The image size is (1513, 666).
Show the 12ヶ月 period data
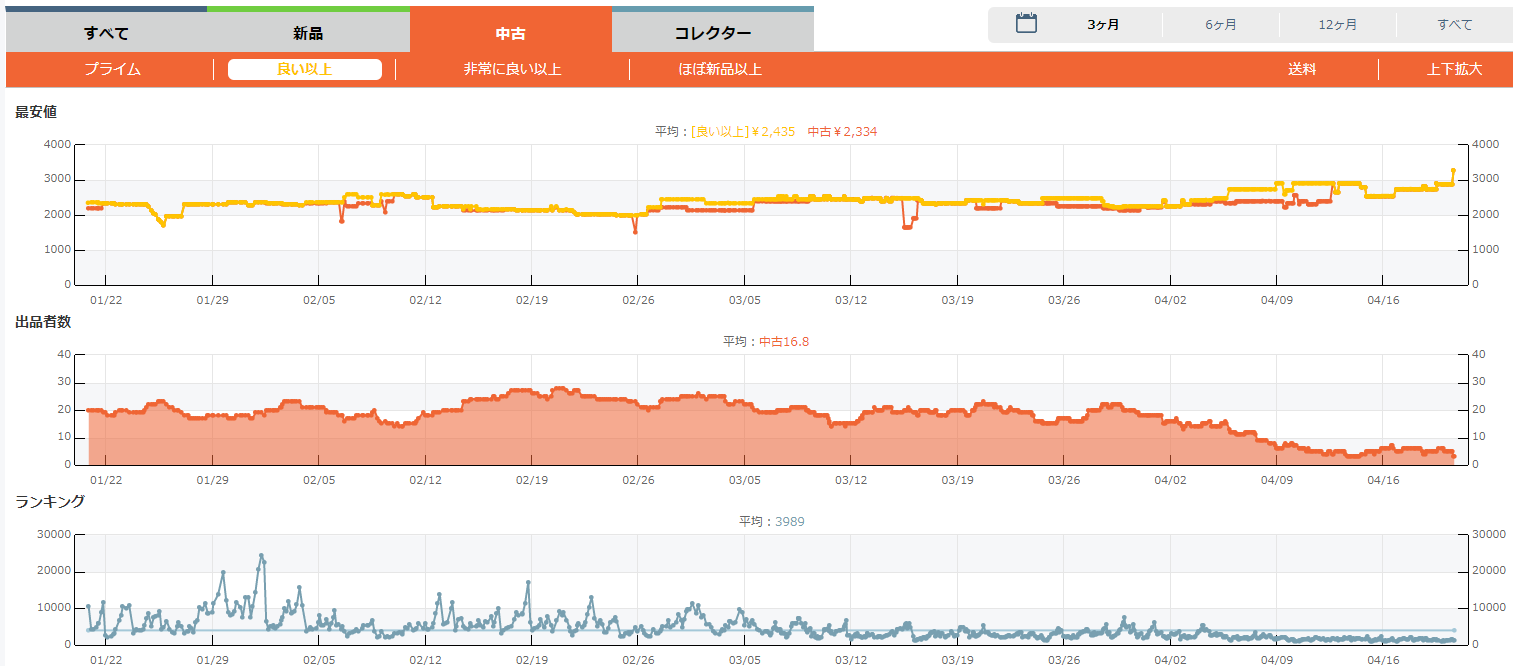click(x=1337, y=25)
